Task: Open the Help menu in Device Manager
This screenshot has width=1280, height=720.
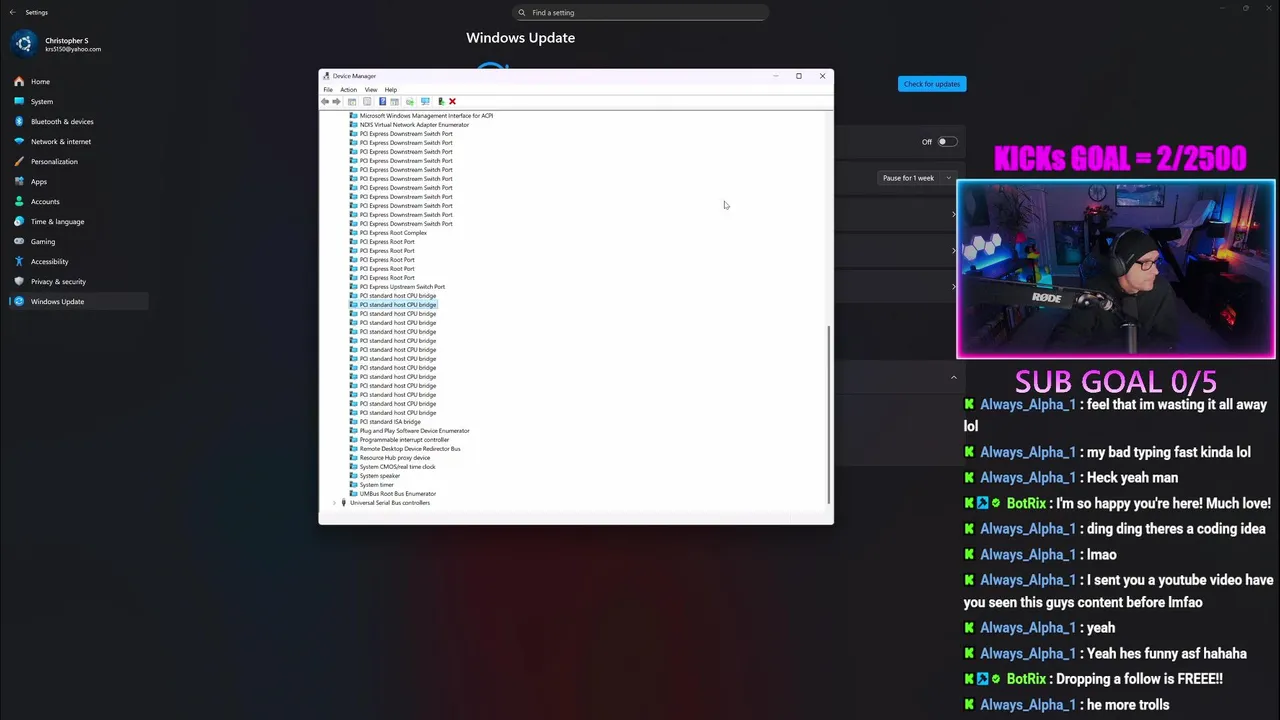Action: (391, 89)
